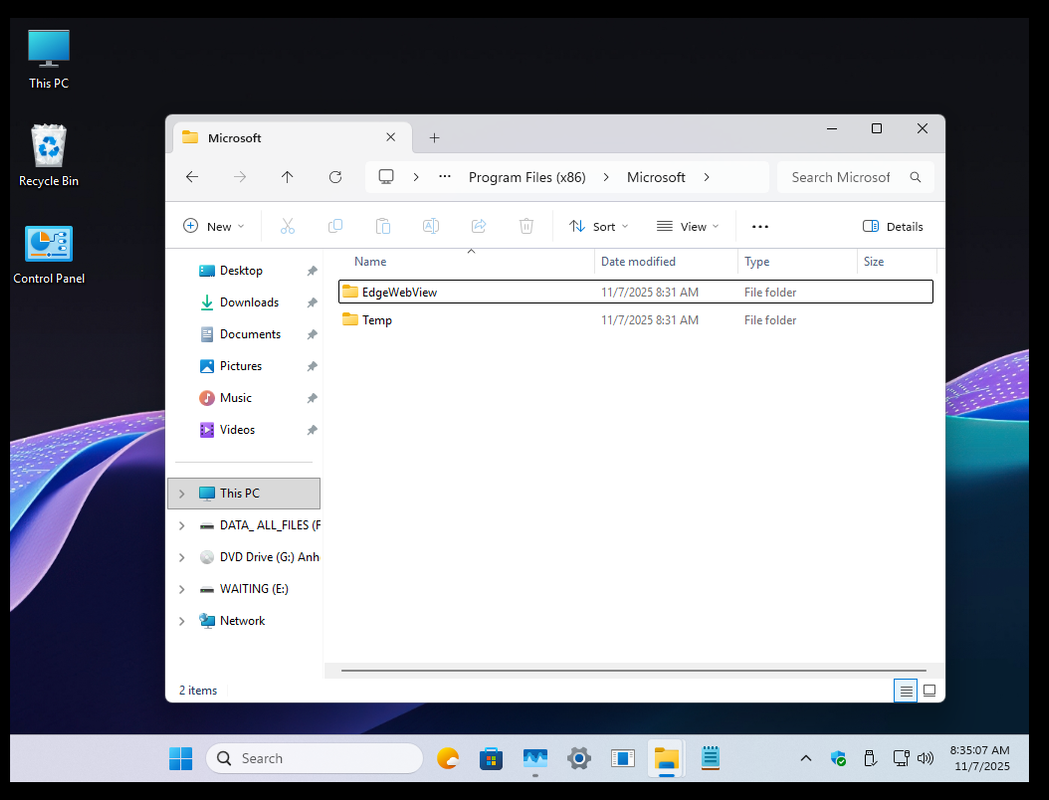Viewport: 1049px width, 800px height.
Task: Unpin Videos using its pin icon
Action: 312,430
